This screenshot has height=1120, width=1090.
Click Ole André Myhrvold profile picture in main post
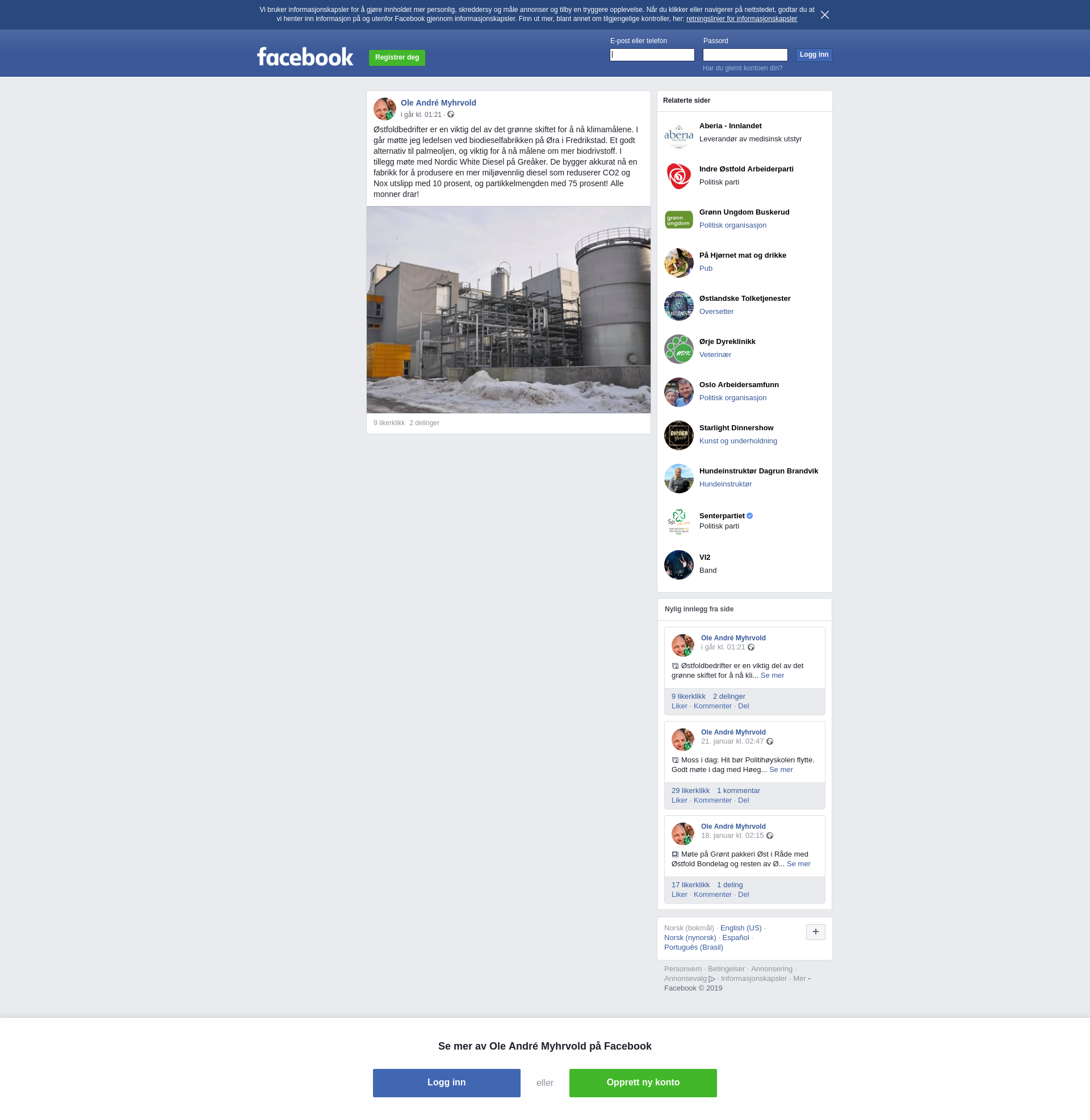385,109
